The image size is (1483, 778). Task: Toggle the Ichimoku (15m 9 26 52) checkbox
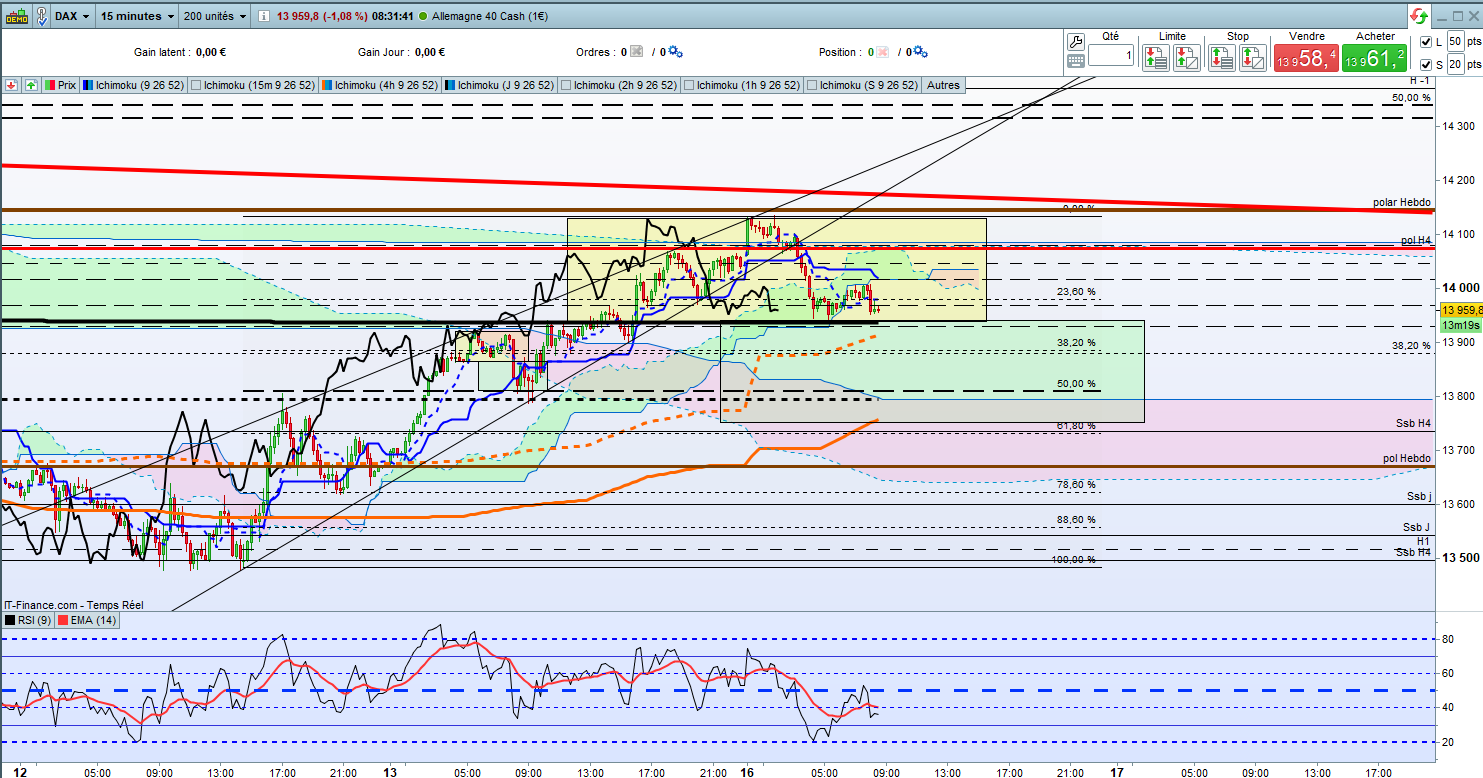click(x=196, y=85)
